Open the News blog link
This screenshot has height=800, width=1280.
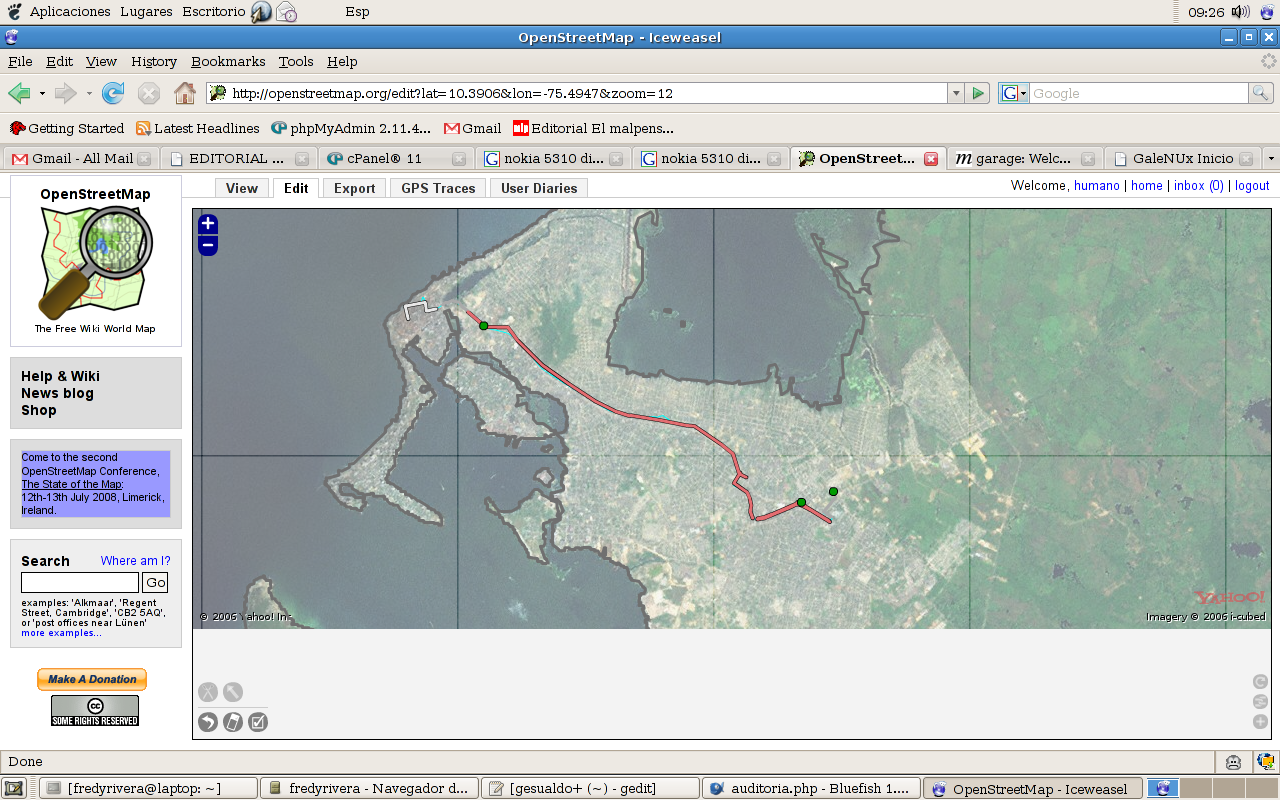(x=57, y=393)
